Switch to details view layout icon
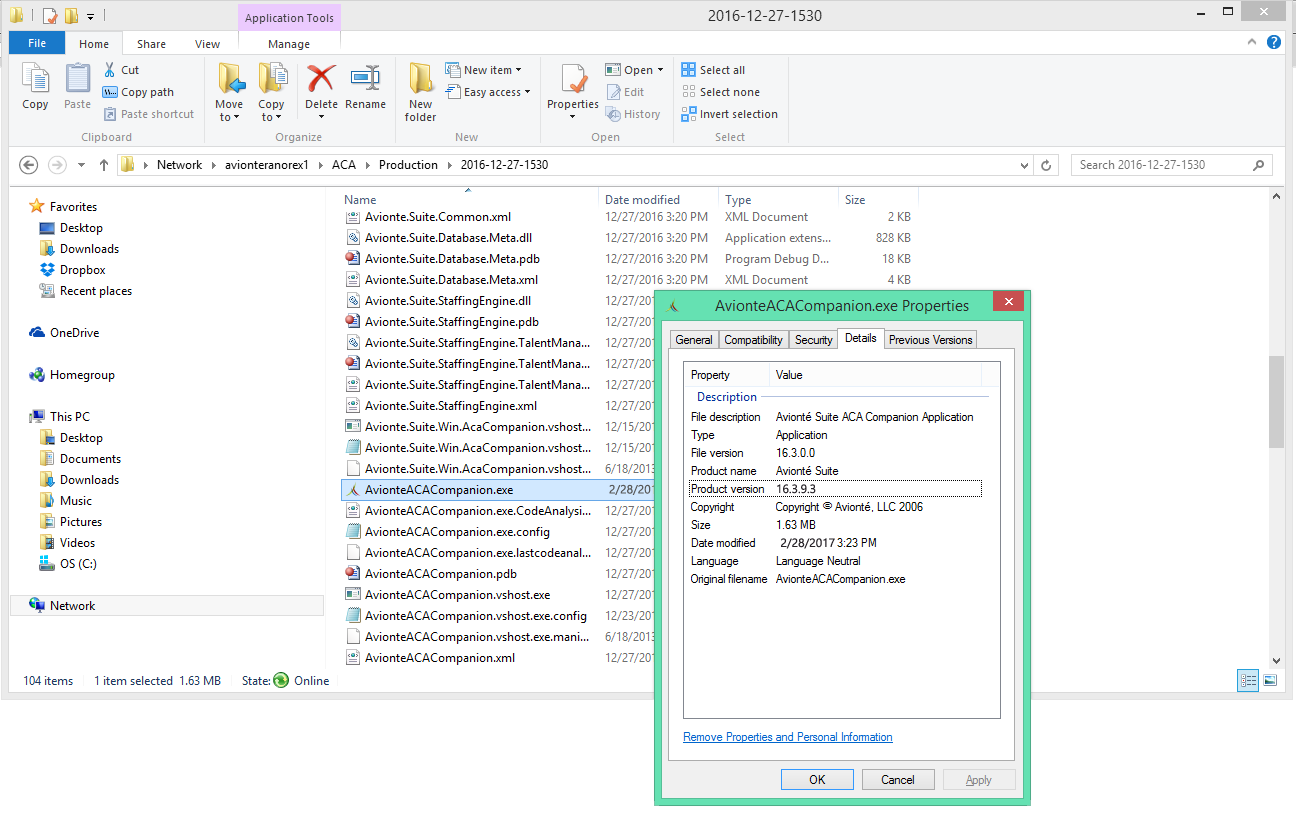The height and width of the screenshot is (816, 1296). point(1248,680)
